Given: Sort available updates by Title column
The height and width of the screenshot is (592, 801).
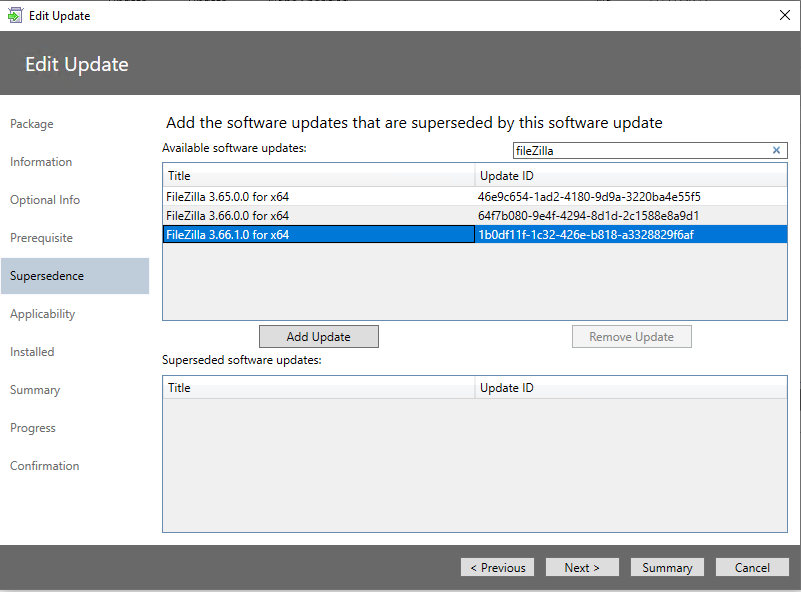Looking at the screenshot, I should pyautogui.click(x=319, y=176).
